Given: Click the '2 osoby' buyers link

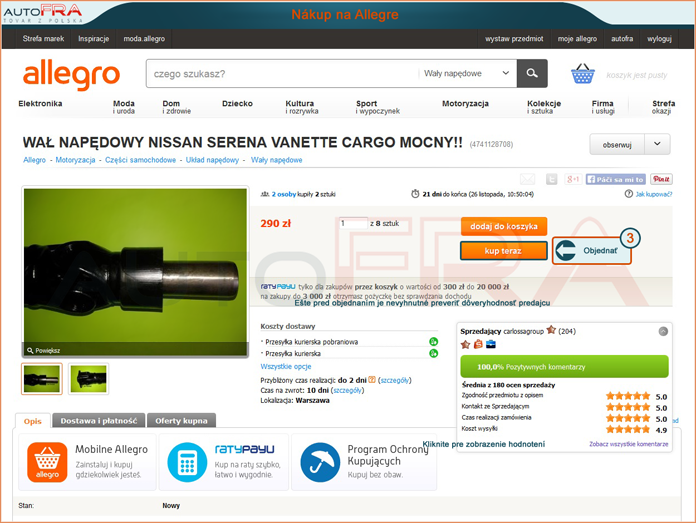Looking at the screenshot, I should [x=284, y=194].
